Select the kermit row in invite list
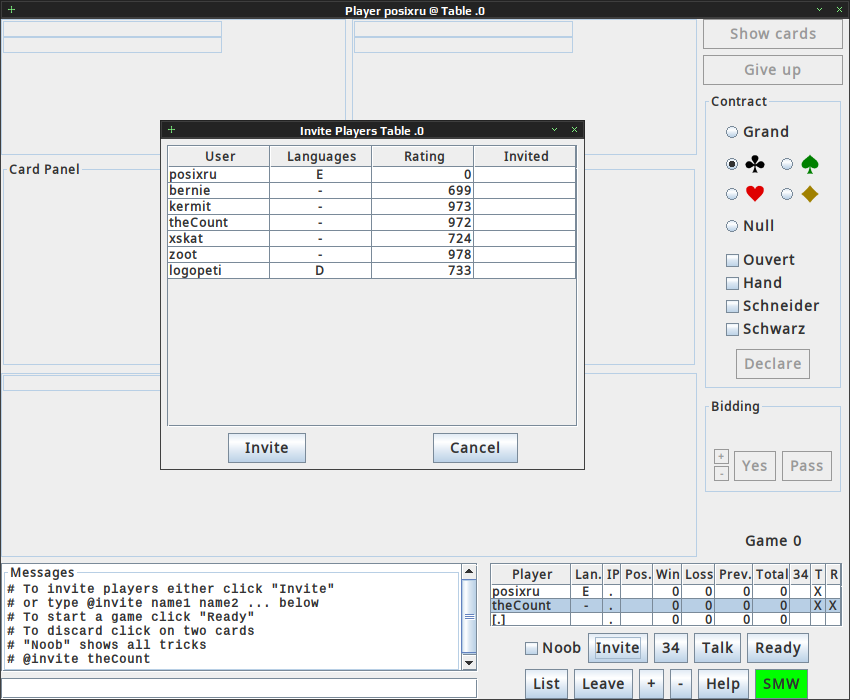The width and height of the screenshot is (850, 700). [372, 207]
